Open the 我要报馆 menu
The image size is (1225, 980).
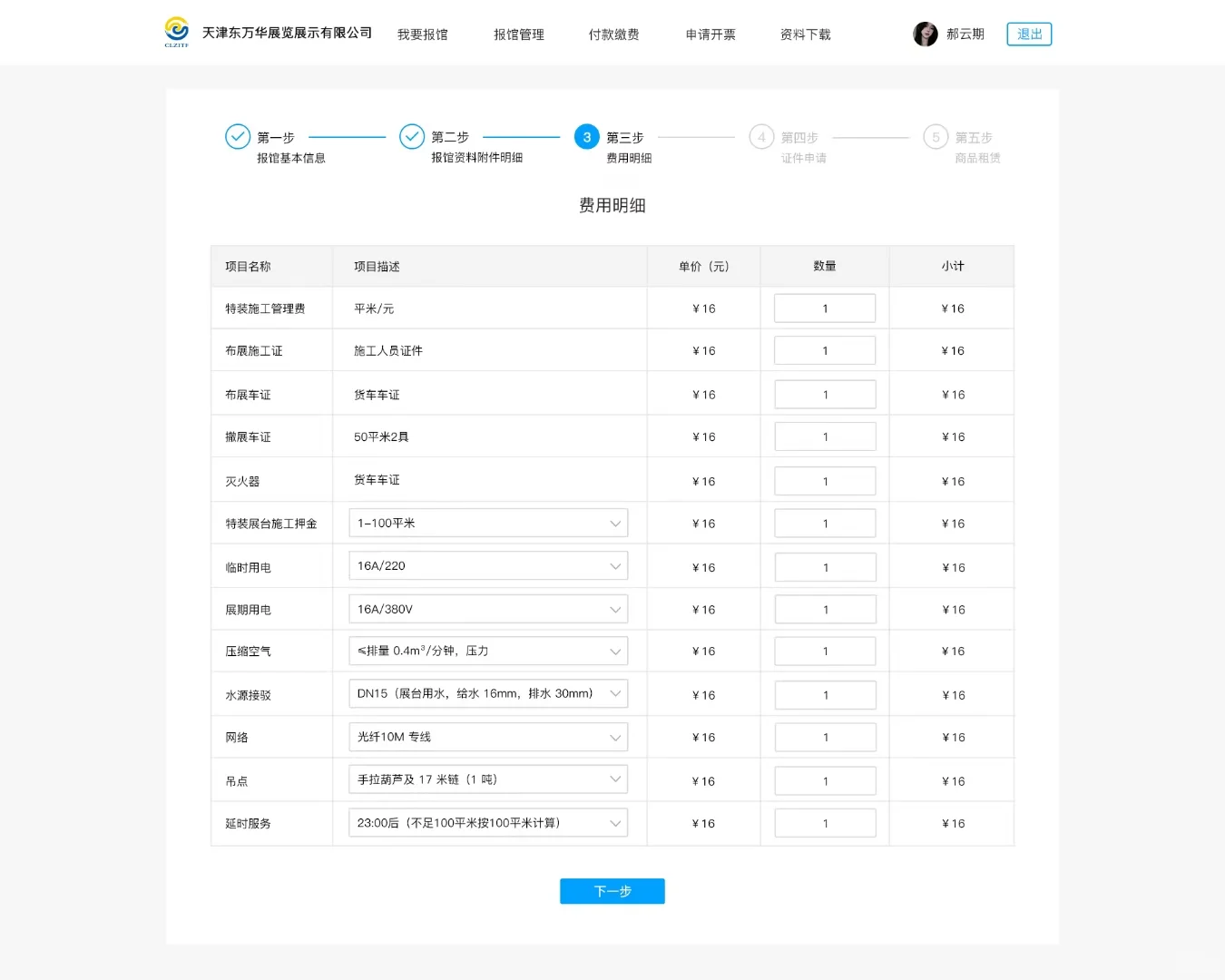(x=422, y=34)
